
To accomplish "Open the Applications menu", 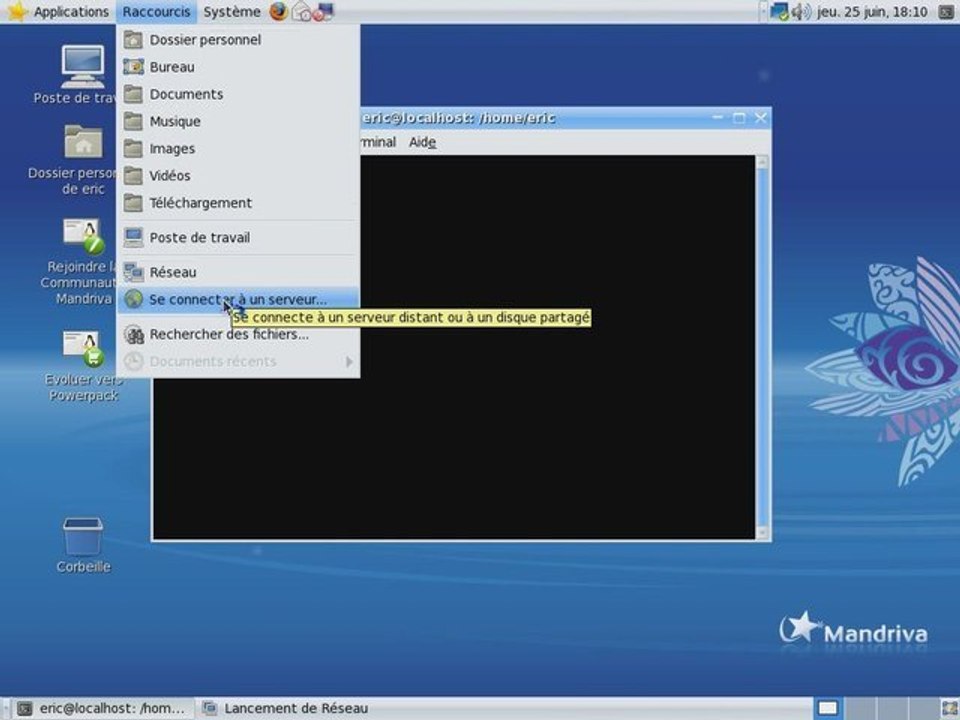I will (71, 12).
